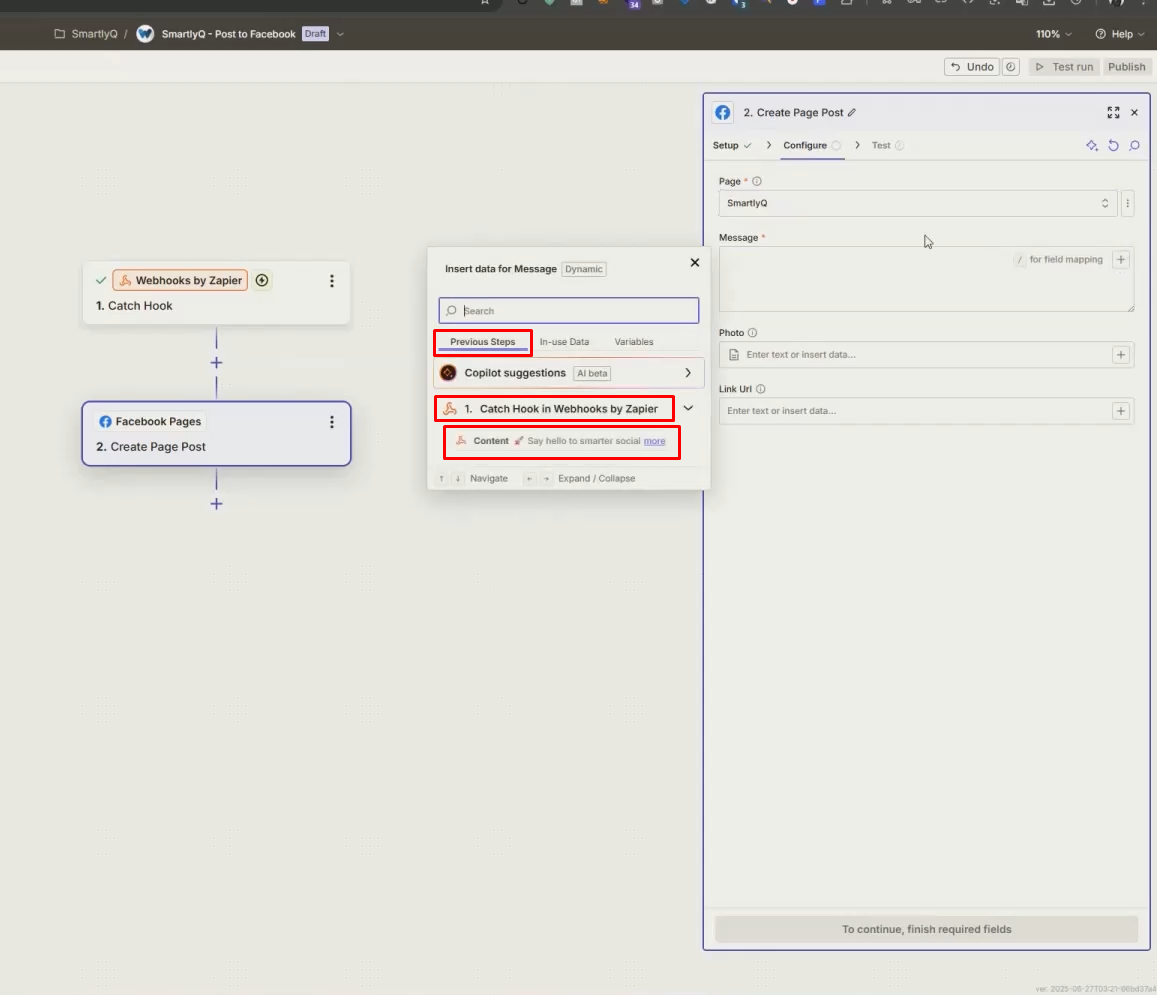Close the Insert data for Message popup
The image size is (1157, 995).
coord(694,263)
